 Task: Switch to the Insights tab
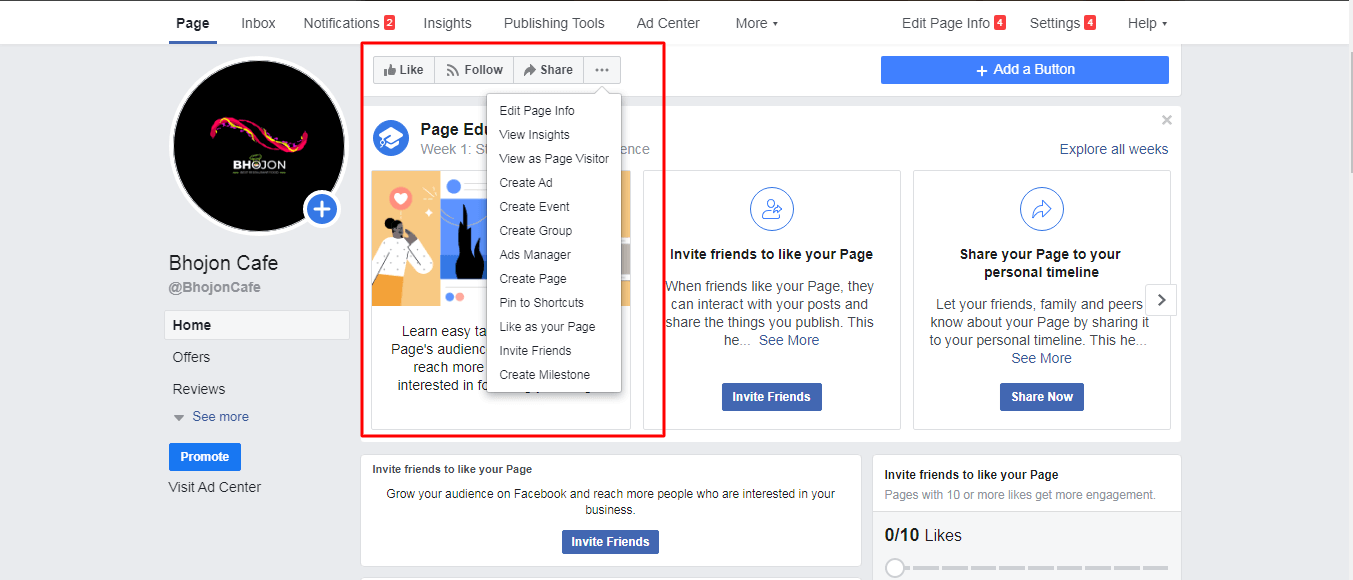(447, 22)
